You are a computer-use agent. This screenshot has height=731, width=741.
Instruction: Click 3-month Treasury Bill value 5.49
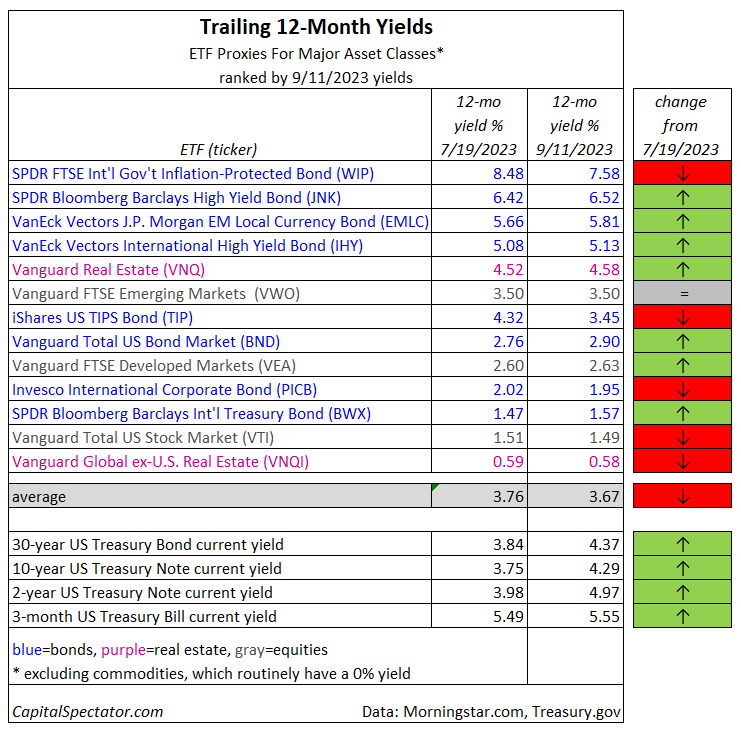pyautogui.click(x=508, y=617)
